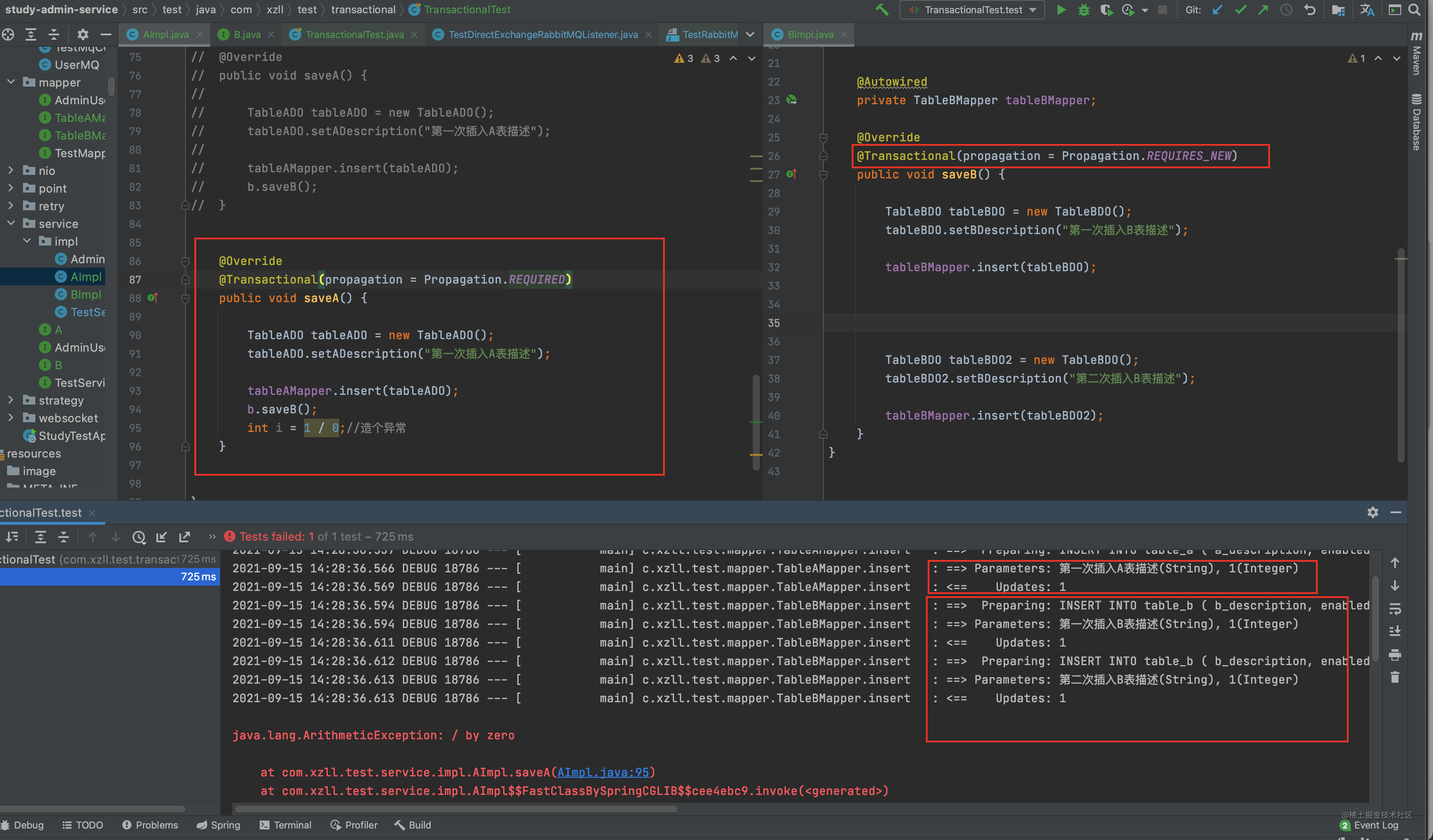The width and height of the screenshot is (1433, 840).
Task: Open the Event Log
Action: pyautogui.click(x=1375, y=825)
